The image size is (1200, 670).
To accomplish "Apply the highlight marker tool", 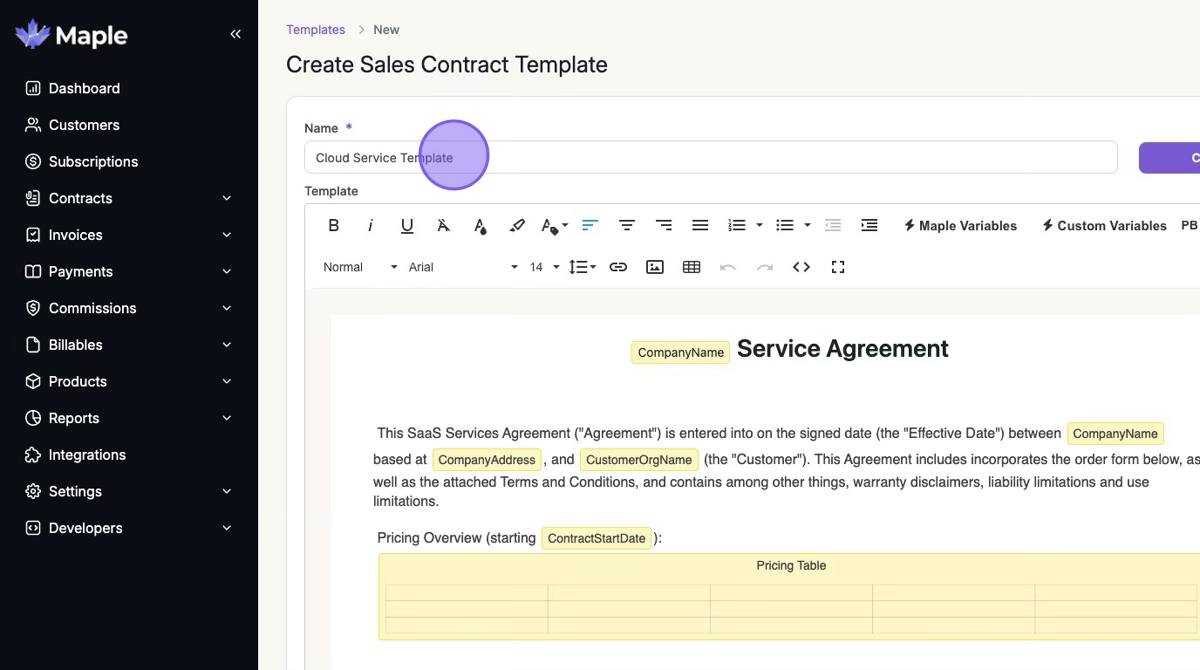I will point(517,226).
